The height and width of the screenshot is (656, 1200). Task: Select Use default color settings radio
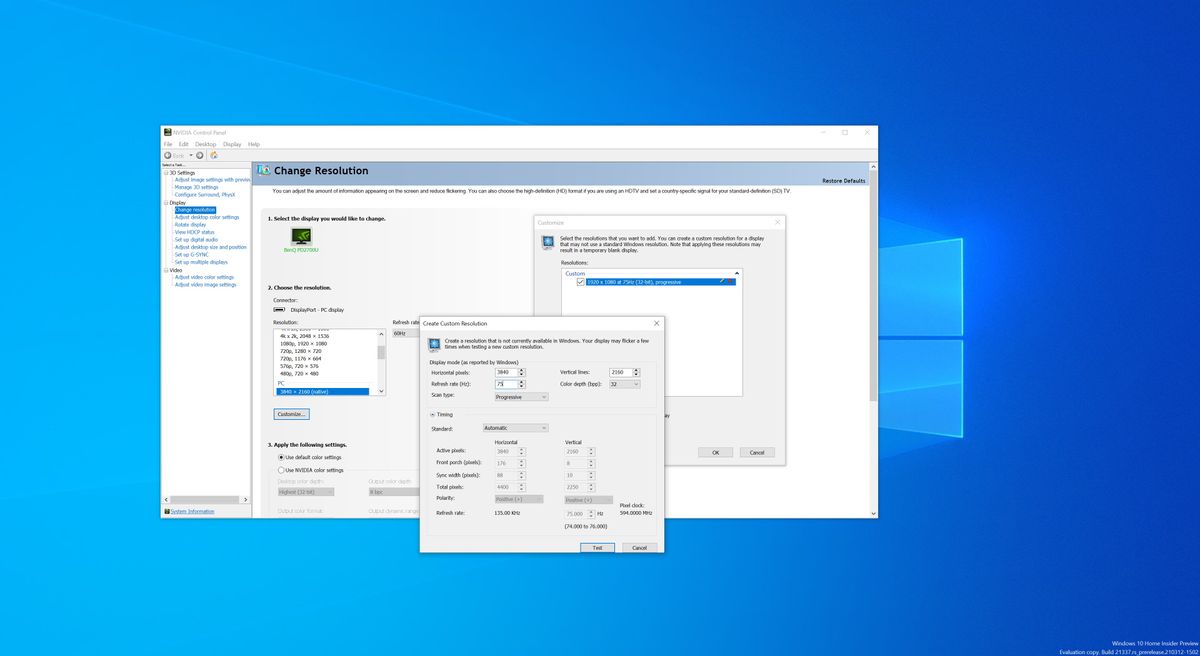[x=281, y=457]
